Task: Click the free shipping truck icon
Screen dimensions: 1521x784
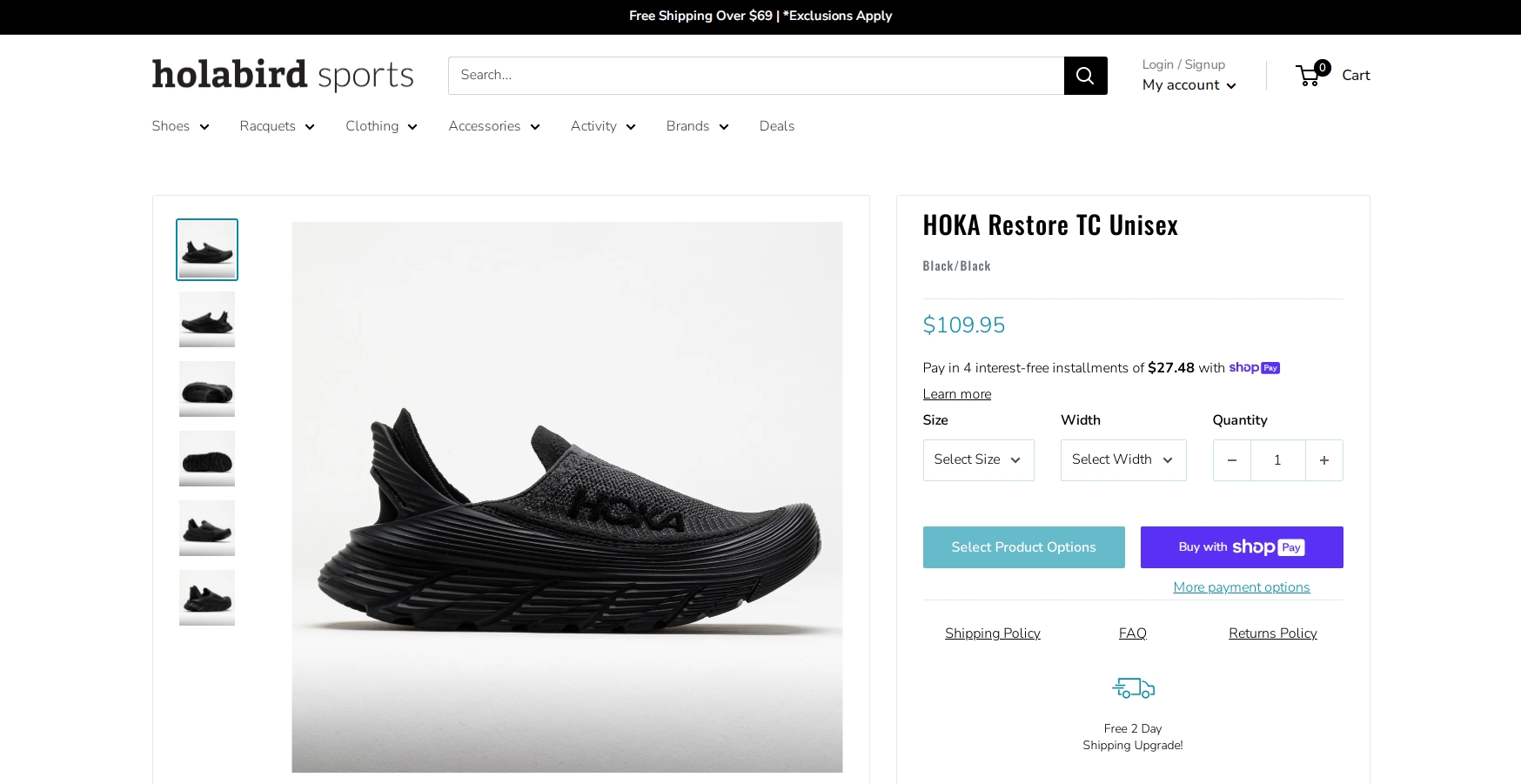Action: [x=1133, y=689]
